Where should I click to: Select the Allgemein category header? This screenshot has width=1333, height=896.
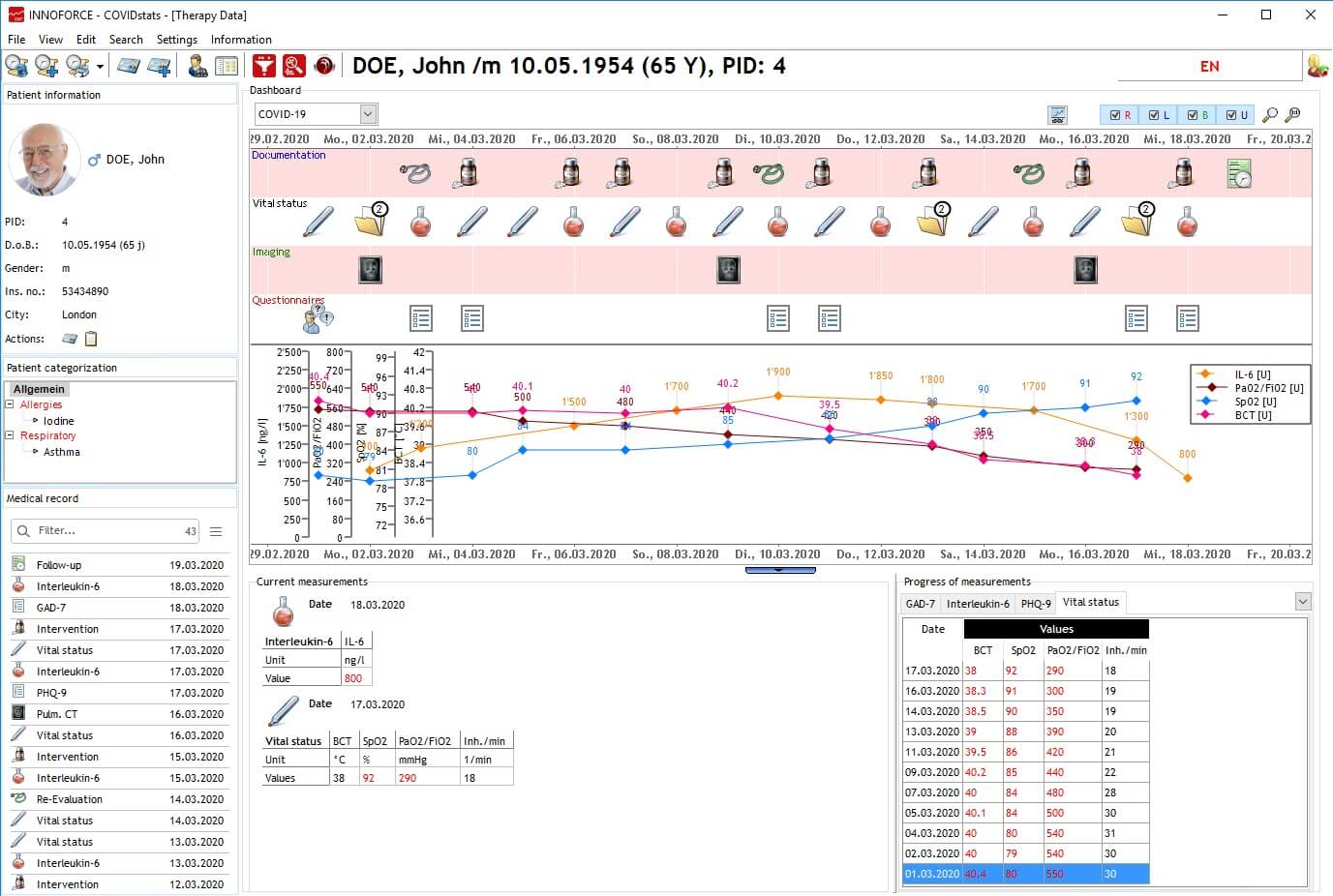[x=39, y=389]
